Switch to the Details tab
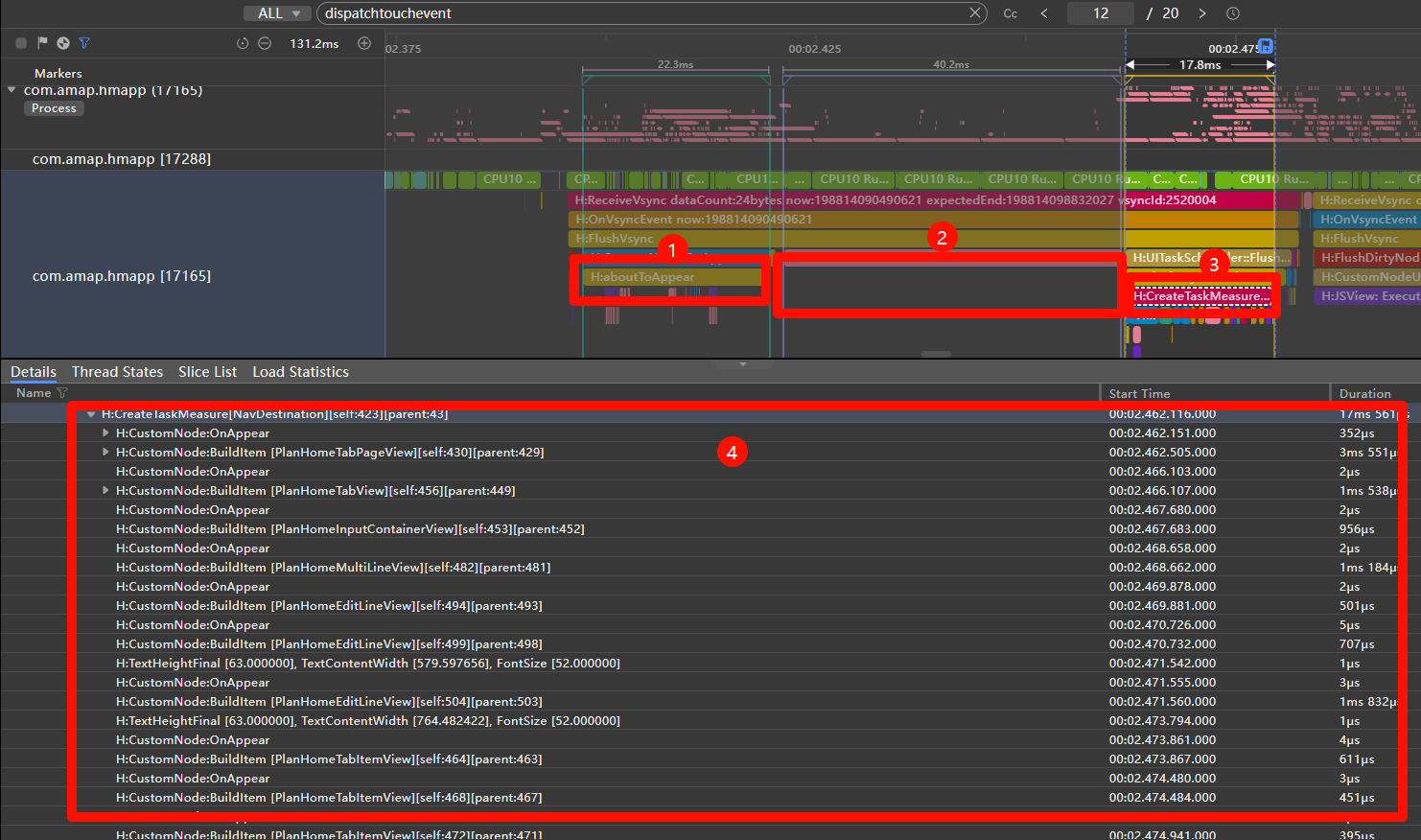Screen dimensions: 1421x840 [x=34, y=372]
